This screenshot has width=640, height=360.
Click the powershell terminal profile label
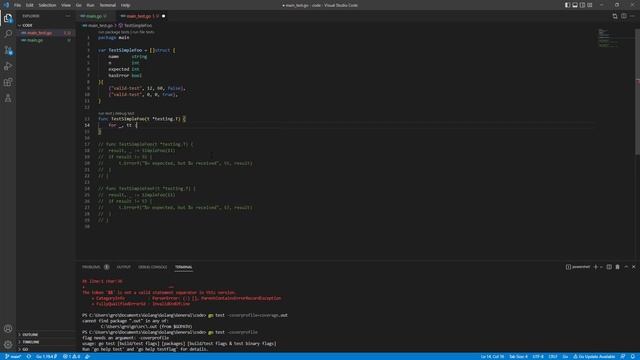point(578,267)
